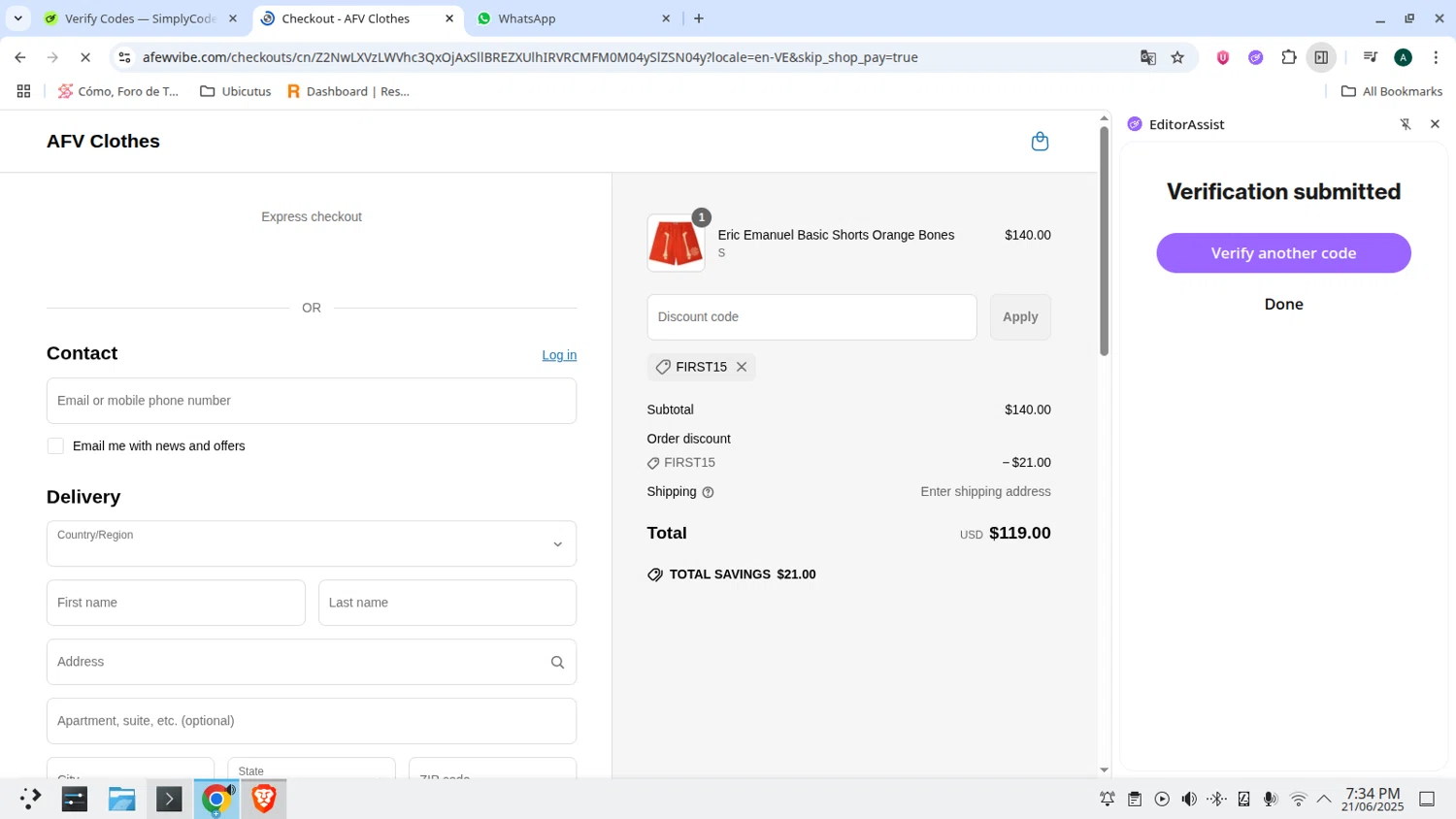The image size is (1456, 819).
Task: Click the shipping help question mark icon
Action: pyautogui.click(x=708, y=492)
